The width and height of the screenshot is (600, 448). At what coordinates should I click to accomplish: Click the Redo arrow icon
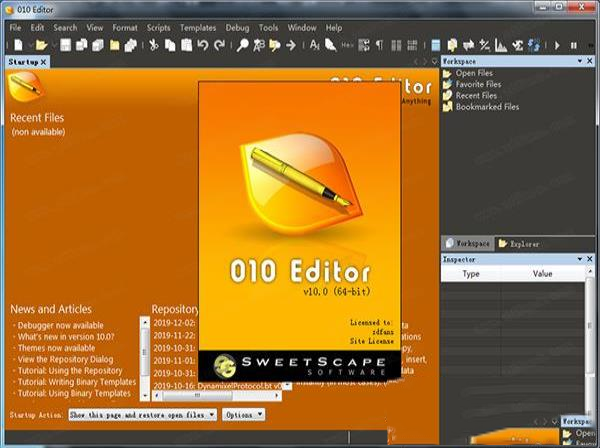[x=219, y=45]
